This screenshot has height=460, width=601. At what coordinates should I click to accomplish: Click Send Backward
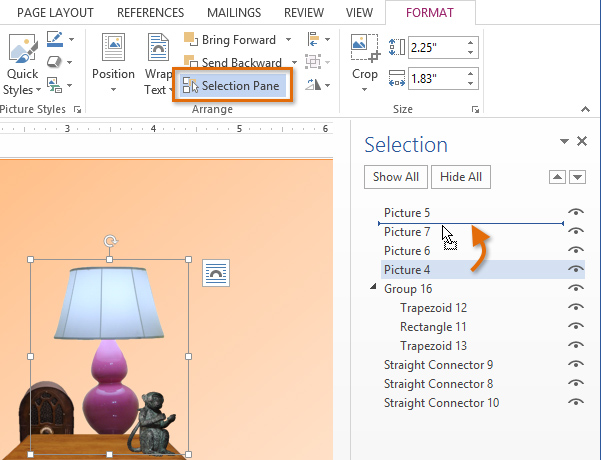point(233,62)
